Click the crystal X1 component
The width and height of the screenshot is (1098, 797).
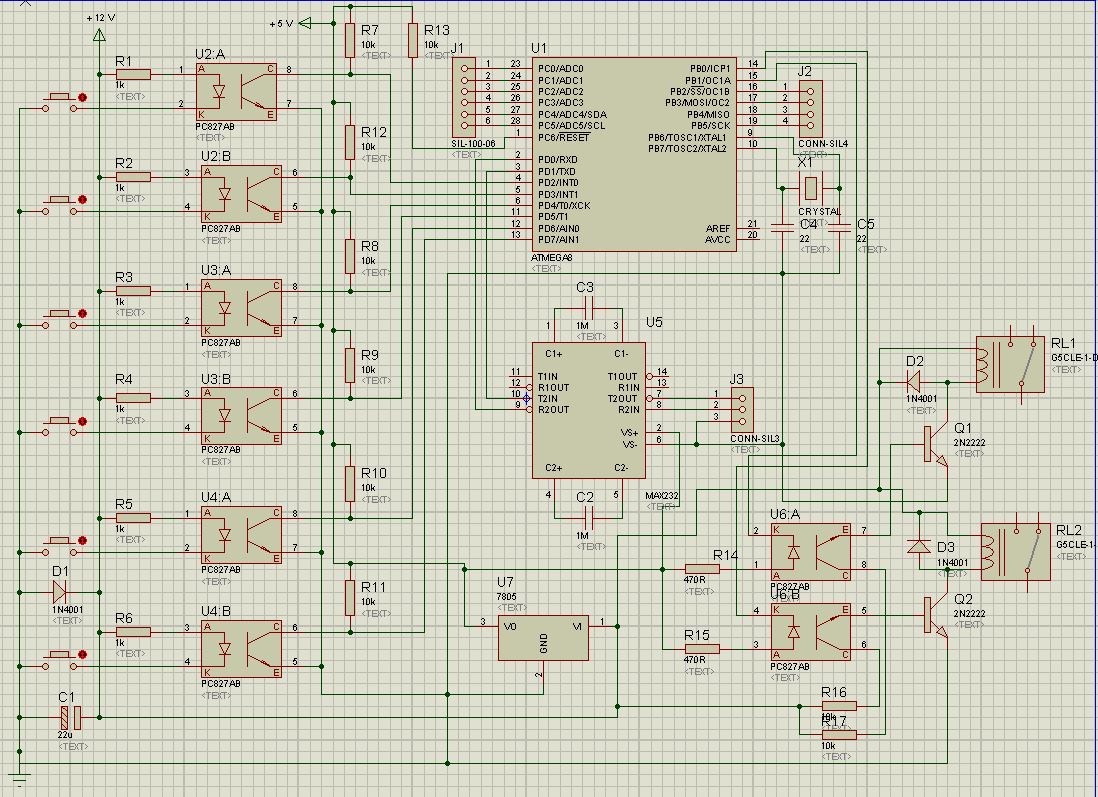pos(810,187)
